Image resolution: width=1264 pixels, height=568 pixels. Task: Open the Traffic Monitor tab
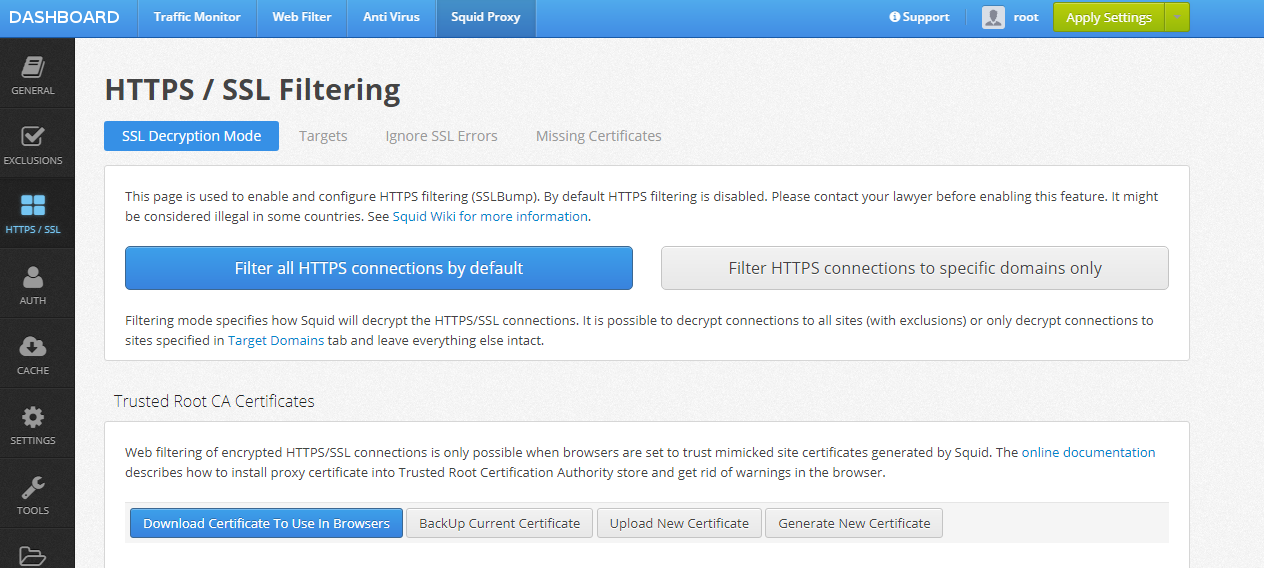pos(197,17)
